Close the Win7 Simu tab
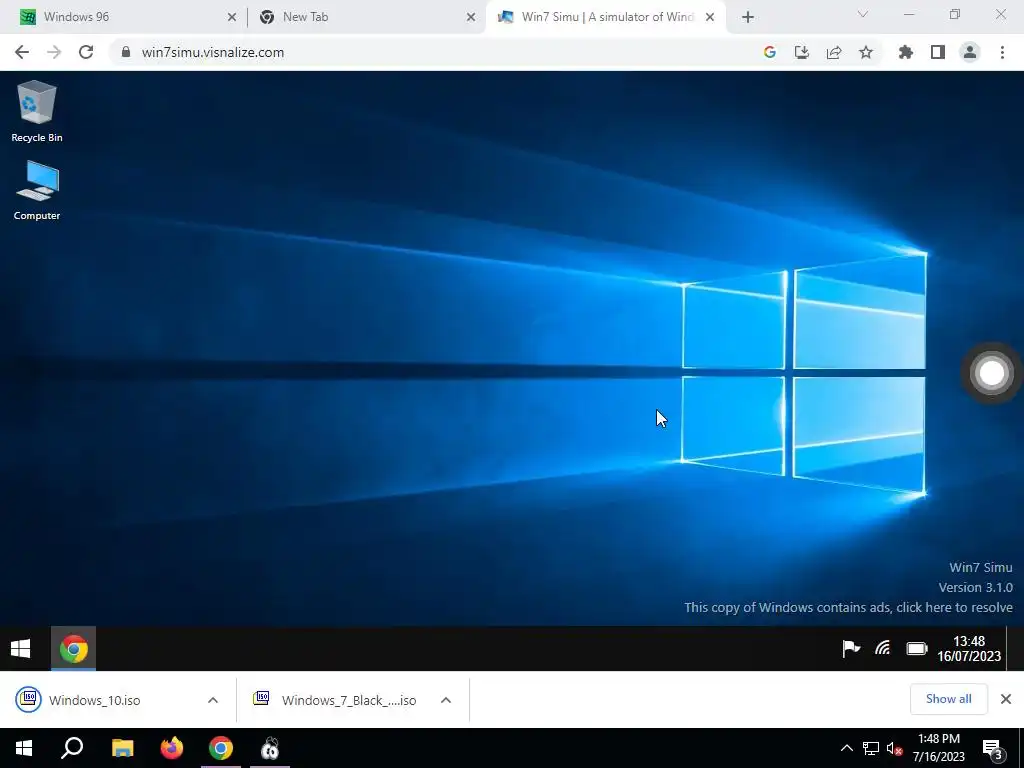 [x=710, y=17]
